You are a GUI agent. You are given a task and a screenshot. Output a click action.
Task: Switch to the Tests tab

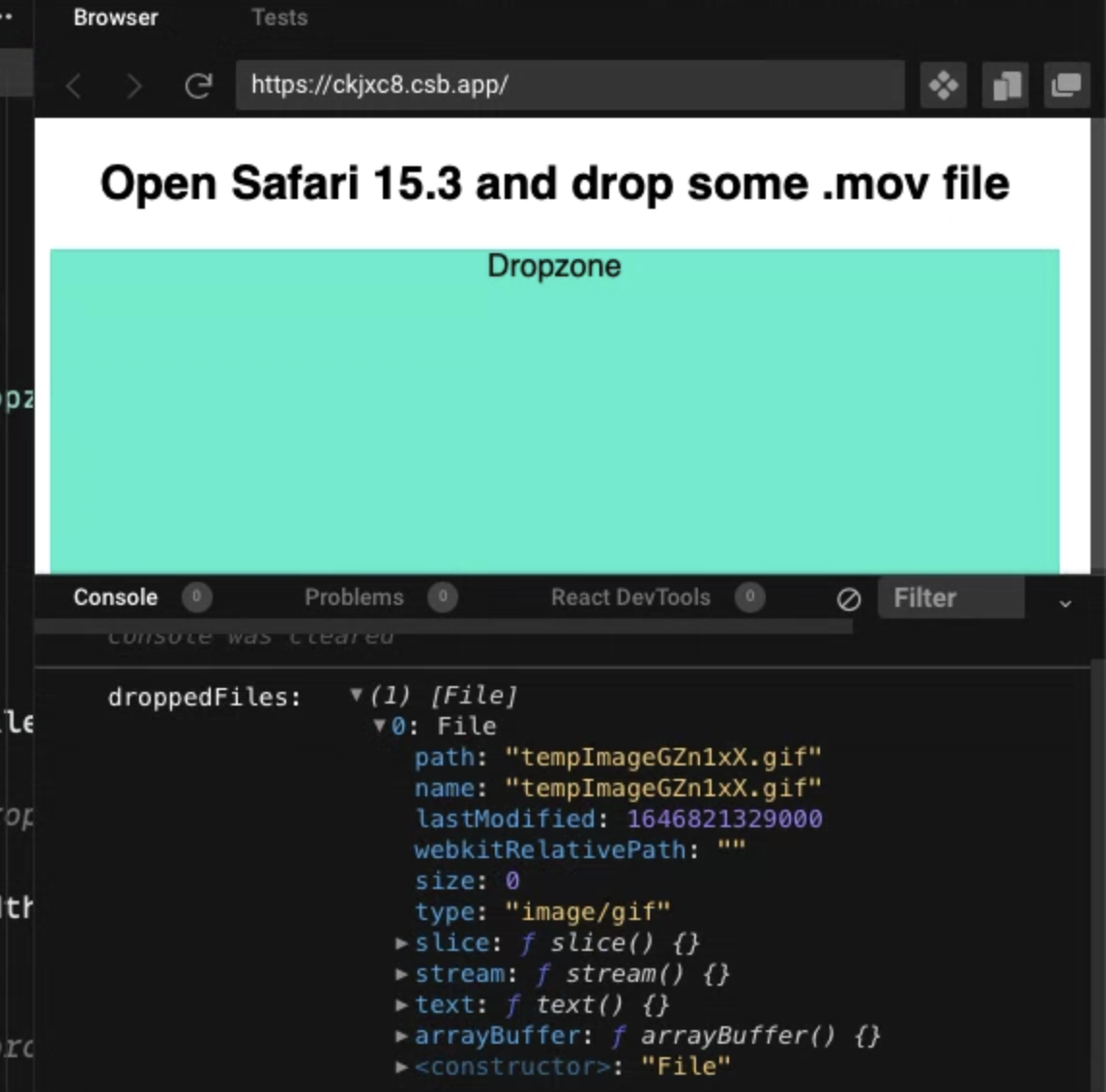pos(278,16)
